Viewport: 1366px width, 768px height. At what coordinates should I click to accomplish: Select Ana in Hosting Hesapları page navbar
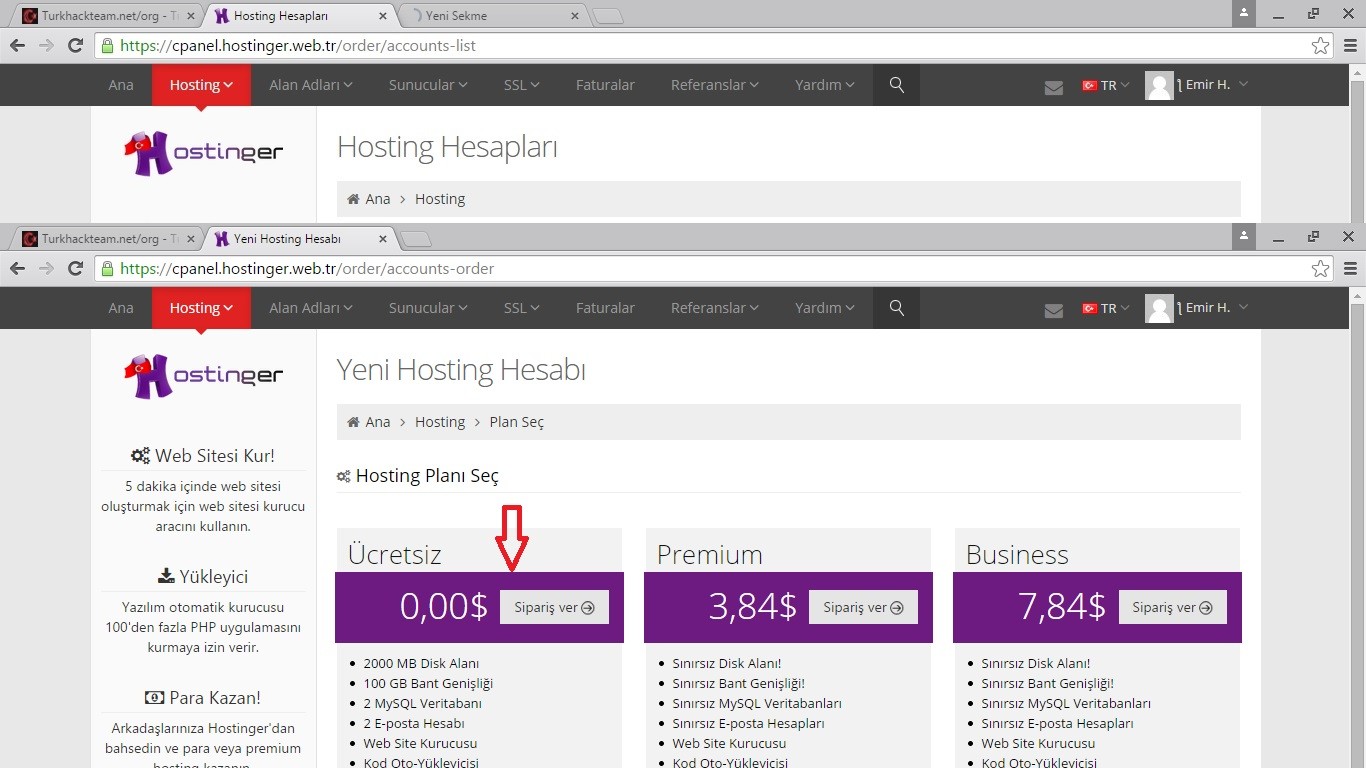[x=121, y=85]
